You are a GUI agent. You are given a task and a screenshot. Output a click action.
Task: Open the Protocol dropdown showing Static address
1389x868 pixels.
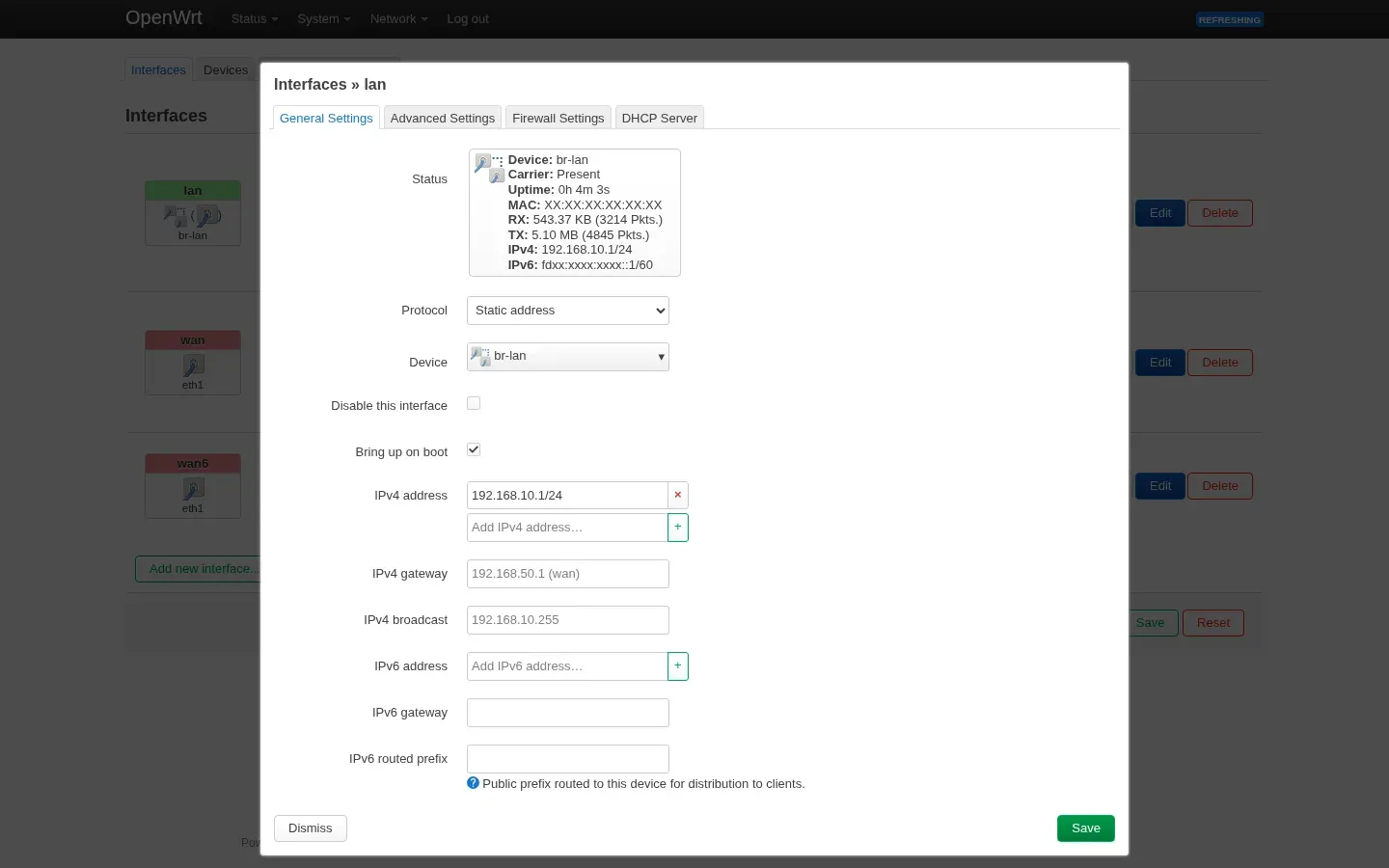(x=568, y=311)
